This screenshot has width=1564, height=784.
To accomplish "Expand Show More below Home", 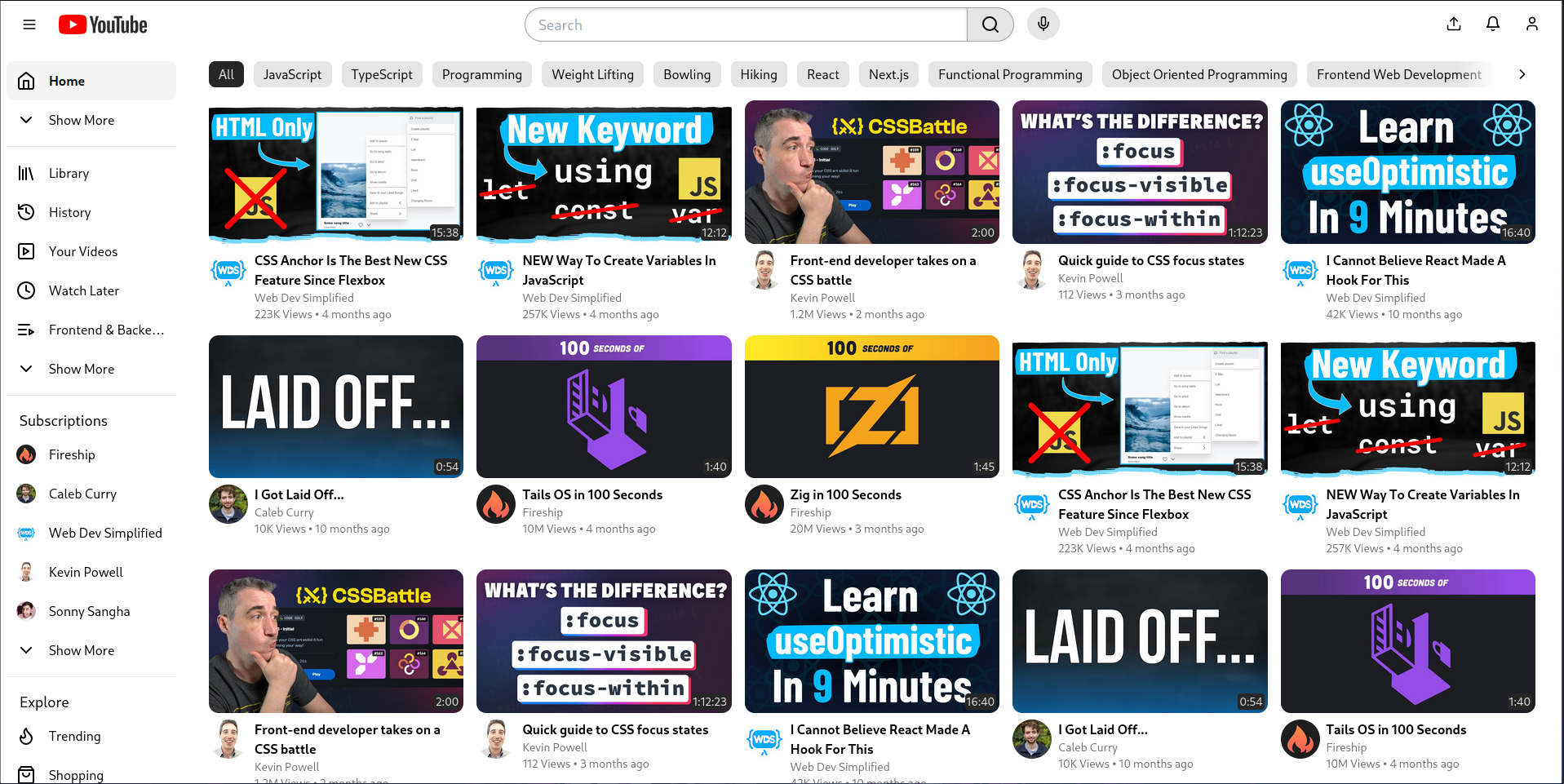I will (x=91, y=120).
